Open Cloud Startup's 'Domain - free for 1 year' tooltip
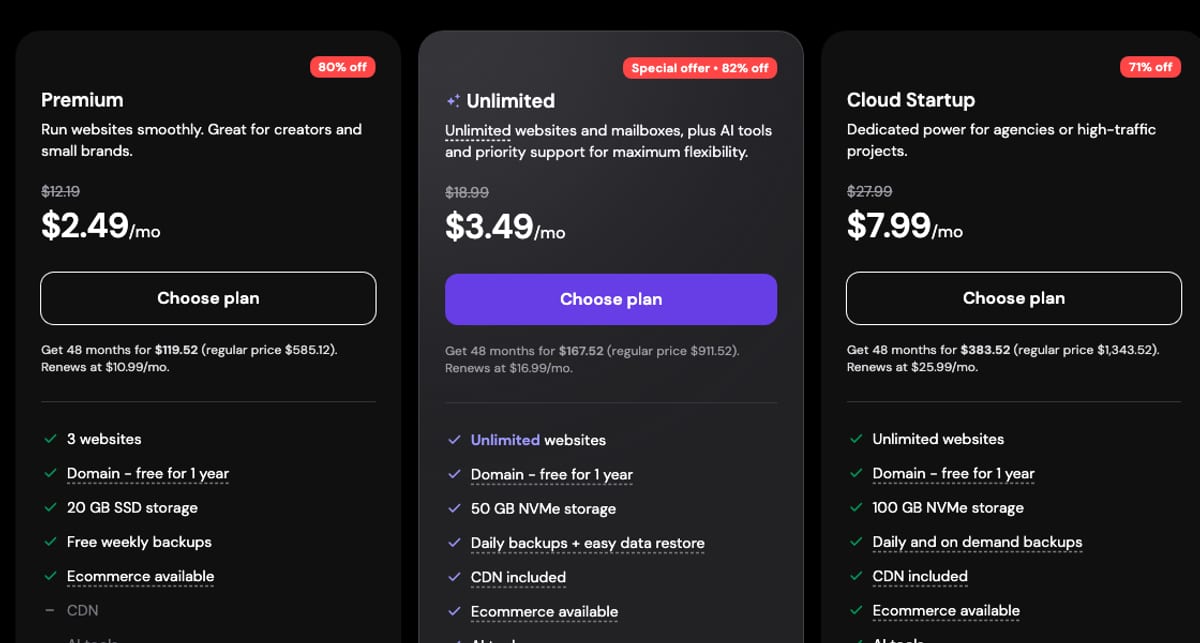The width and height of the screenshot is (1200, 643). (953, 473)
